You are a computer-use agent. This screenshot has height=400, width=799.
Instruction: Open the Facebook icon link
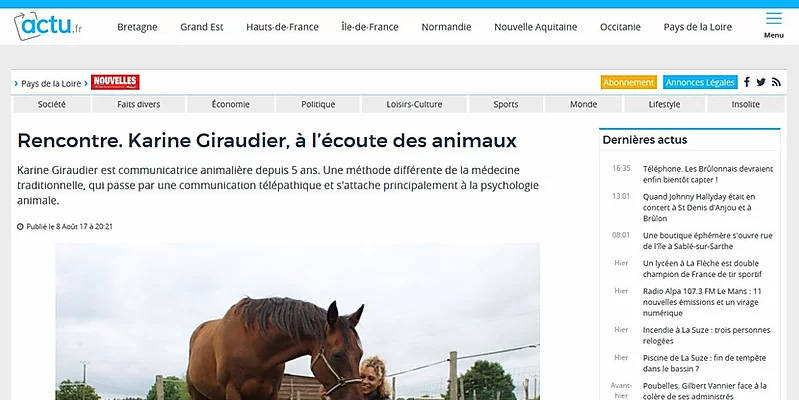pyautogui.click(x=747, y=82)
